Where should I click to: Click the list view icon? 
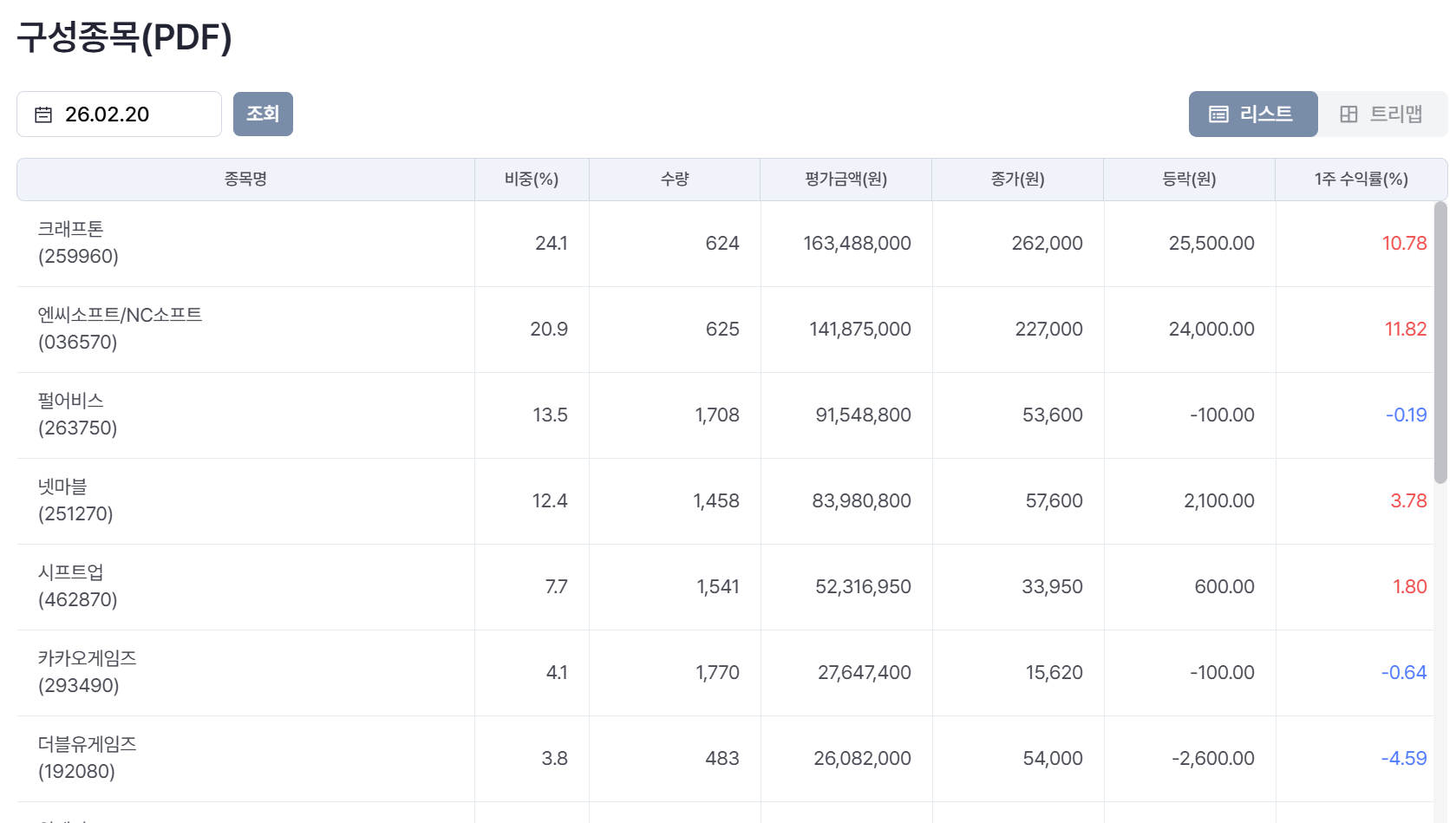1218,114
